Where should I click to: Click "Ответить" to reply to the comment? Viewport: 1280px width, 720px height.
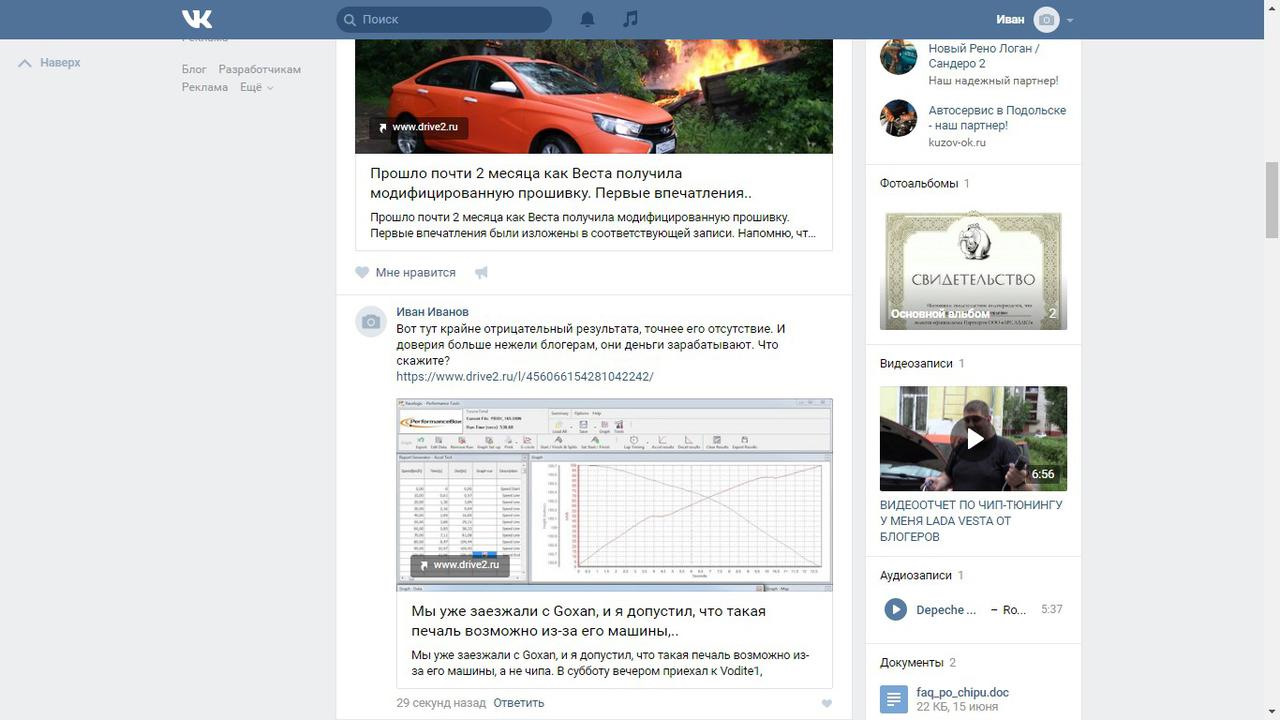pos(519,703)
